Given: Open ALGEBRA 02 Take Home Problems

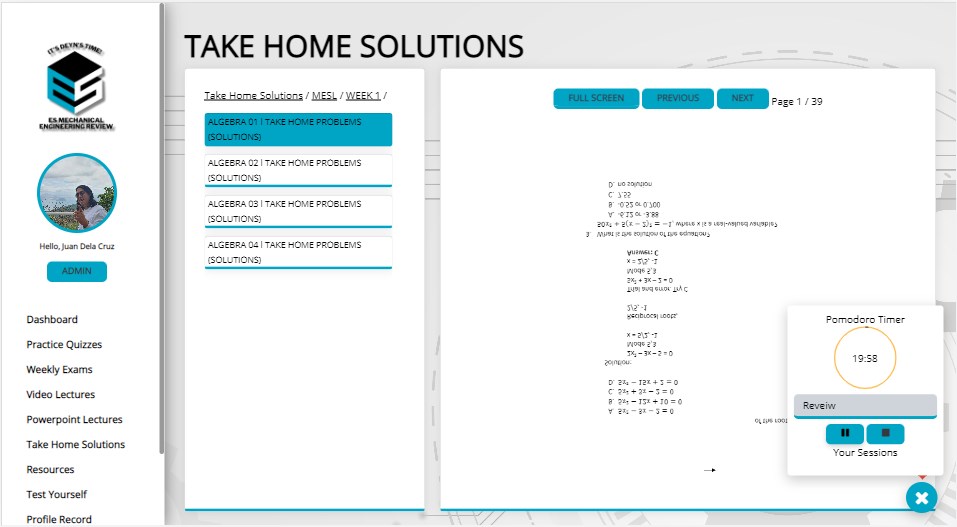Looking at the screenshot, I should (x=298, y=170).
